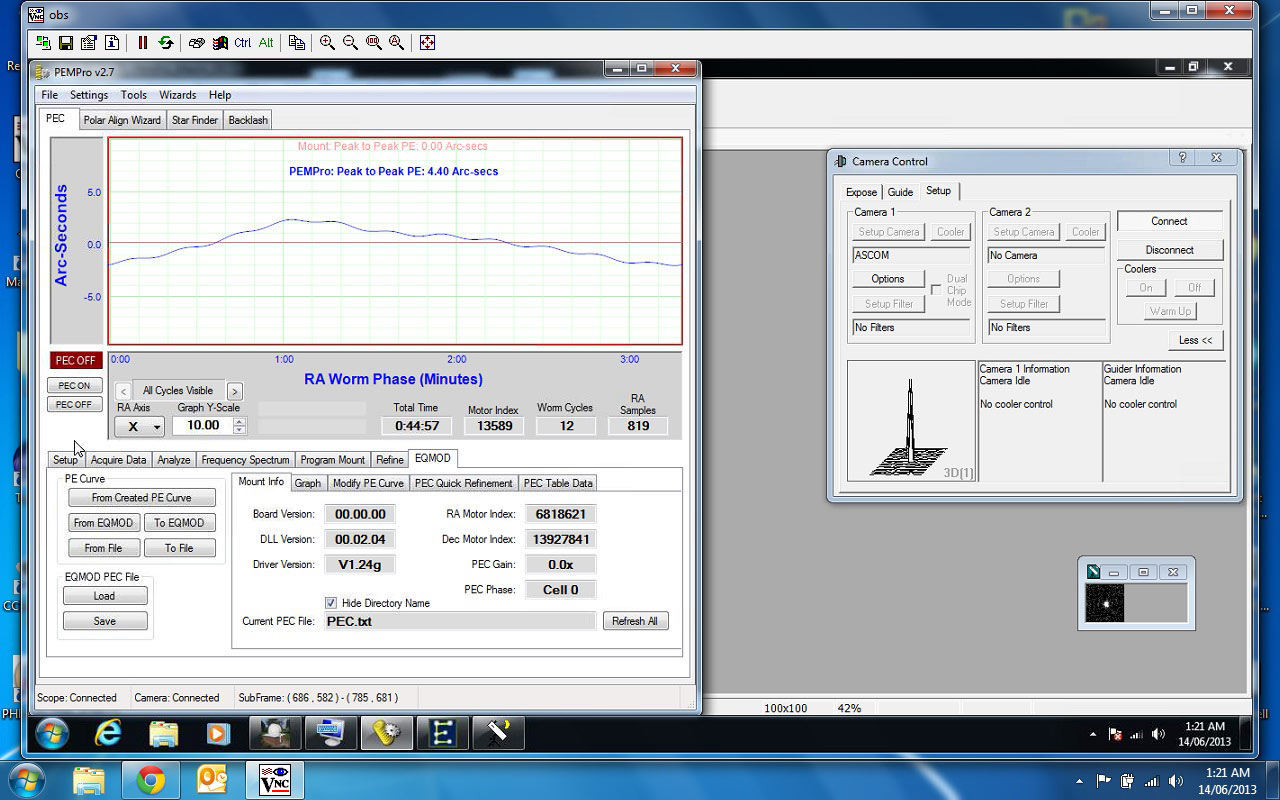
Task: Select the Program Mount tab
Action: 333,460
